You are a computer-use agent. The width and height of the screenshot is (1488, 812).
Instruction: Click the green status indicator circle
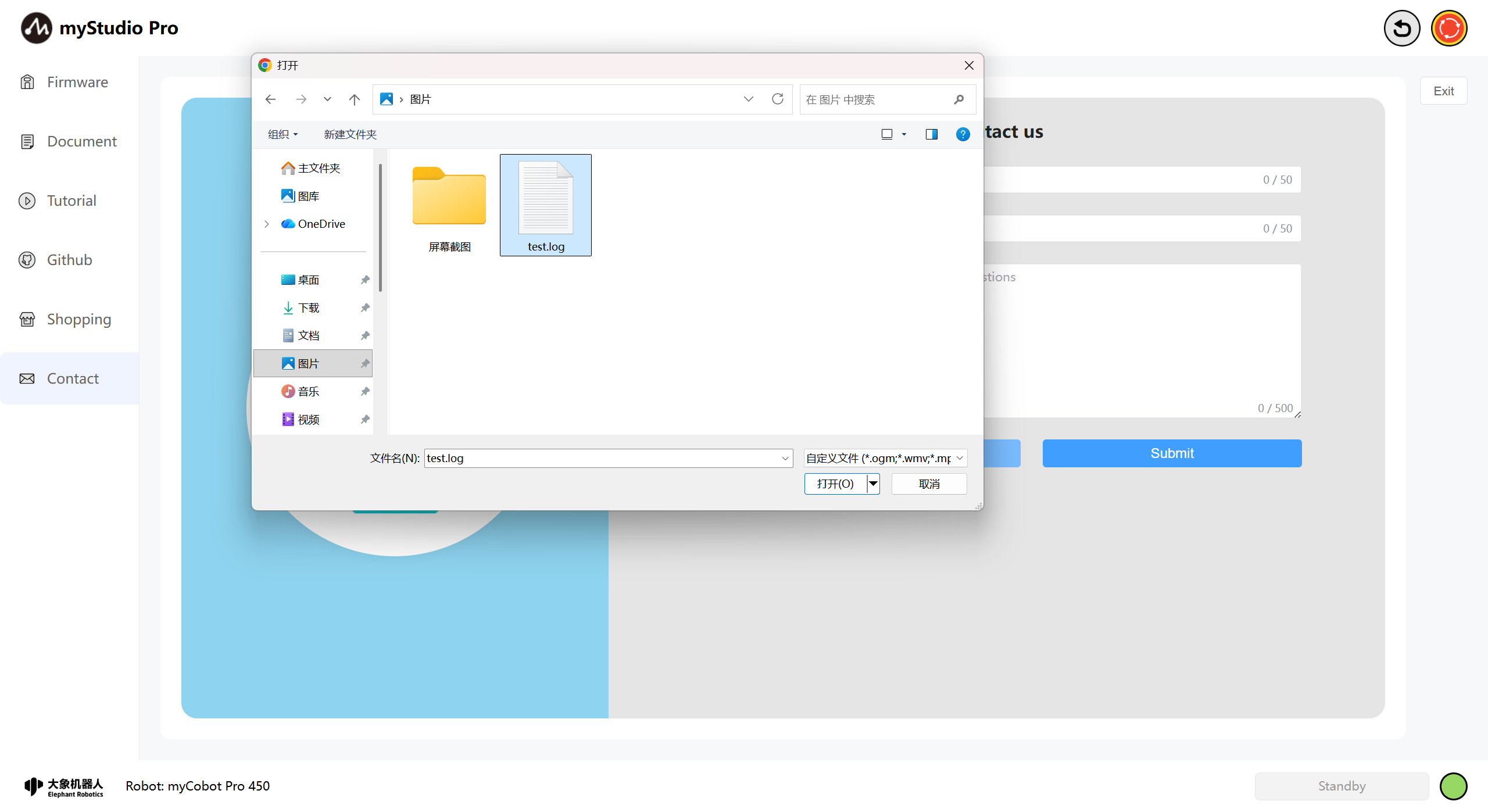click(1453, 786)
